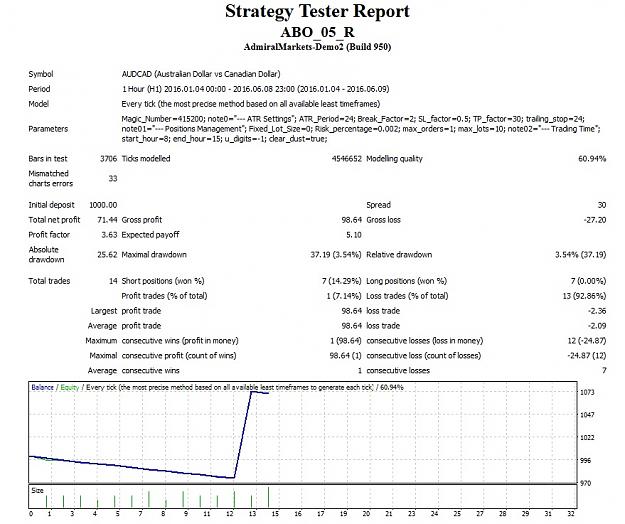The image size is (625, 524).
Task: Click the 'Every tick' model description
Action: tap(251, 104)
